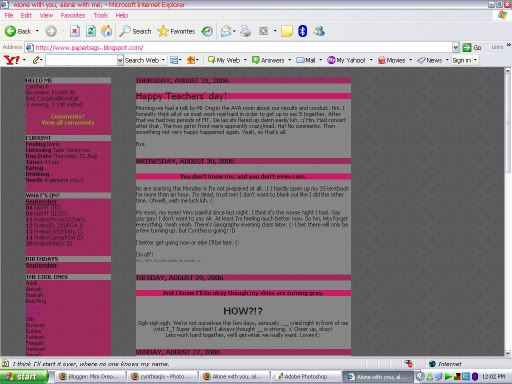Open the File menu
This screenshot has width=512, height=384.
pos(9,15)
